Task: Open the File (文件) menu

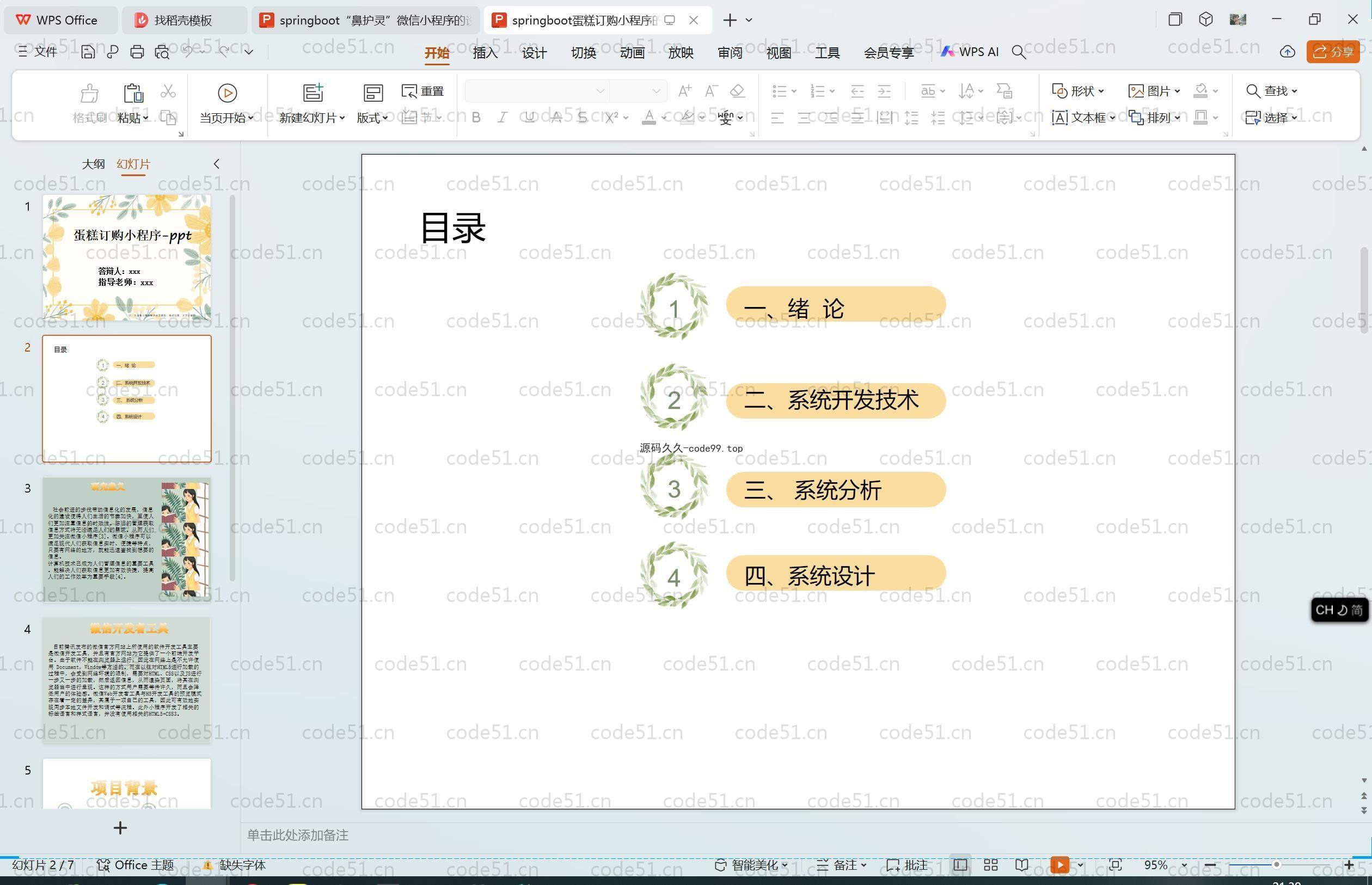Action: point(38,52)
